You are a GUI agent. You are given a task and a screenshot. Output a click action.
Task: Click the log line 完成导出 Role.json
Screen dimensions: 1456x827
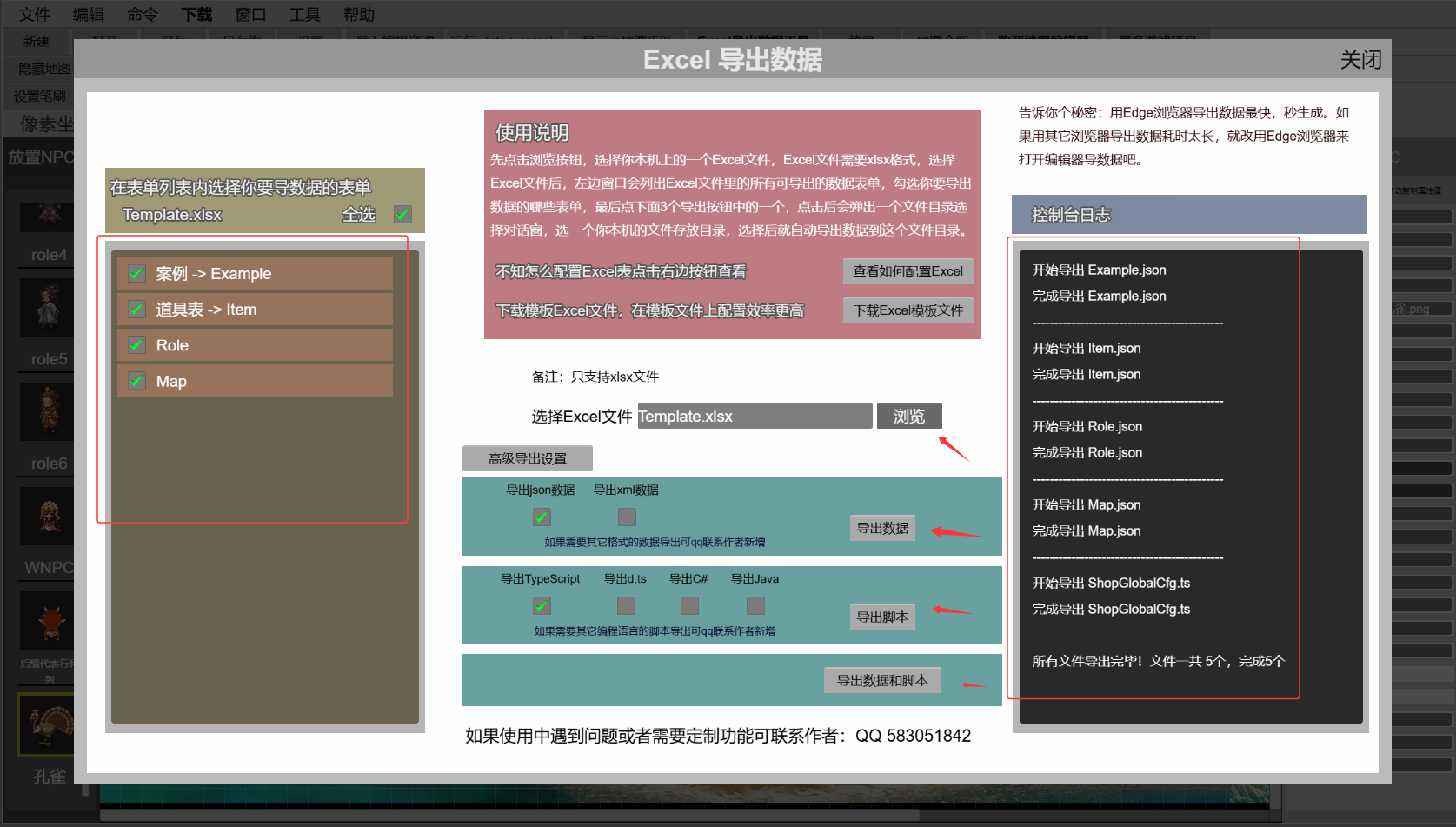[x=1087, y=452]
